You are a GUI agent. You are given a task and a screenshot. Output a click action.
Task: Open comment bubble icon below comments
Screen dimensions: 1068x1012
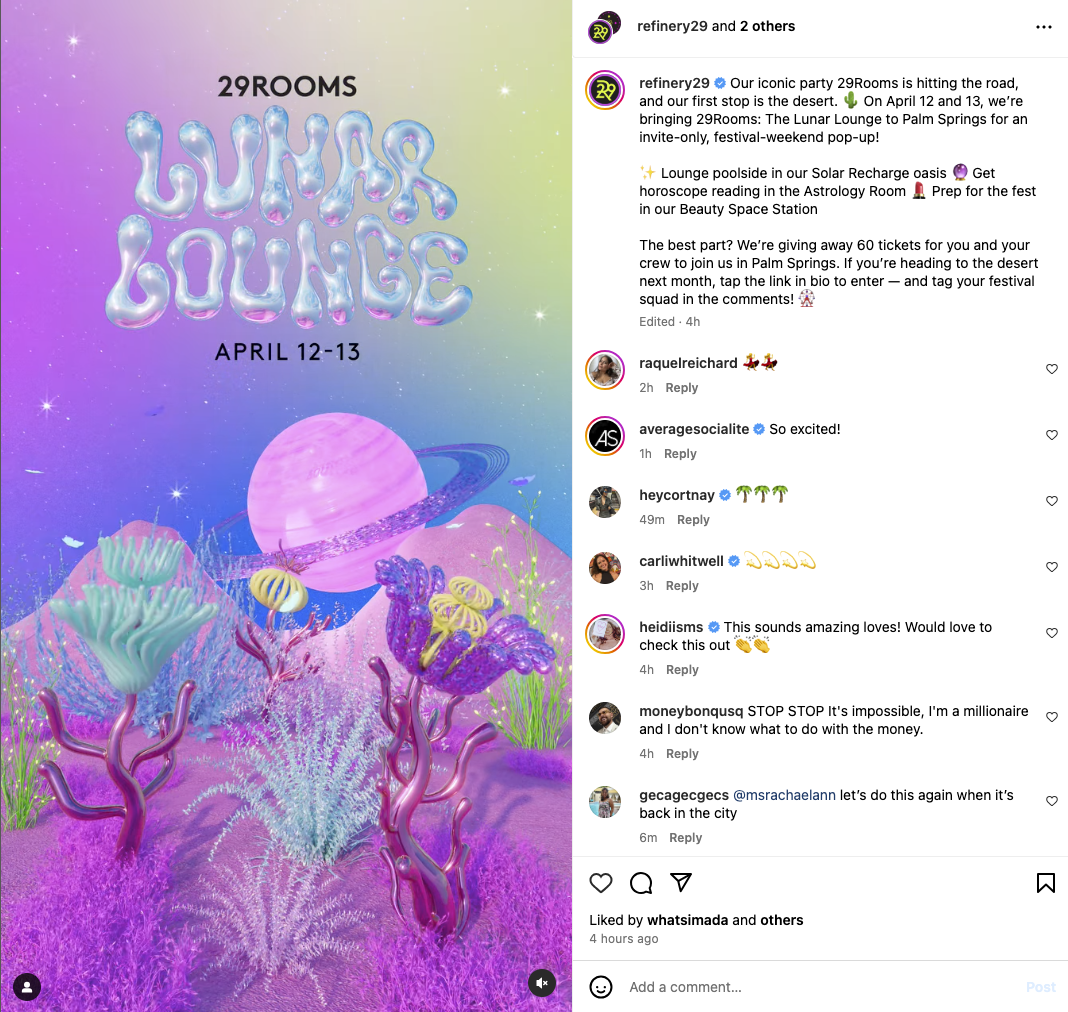(x=641, y=883)
